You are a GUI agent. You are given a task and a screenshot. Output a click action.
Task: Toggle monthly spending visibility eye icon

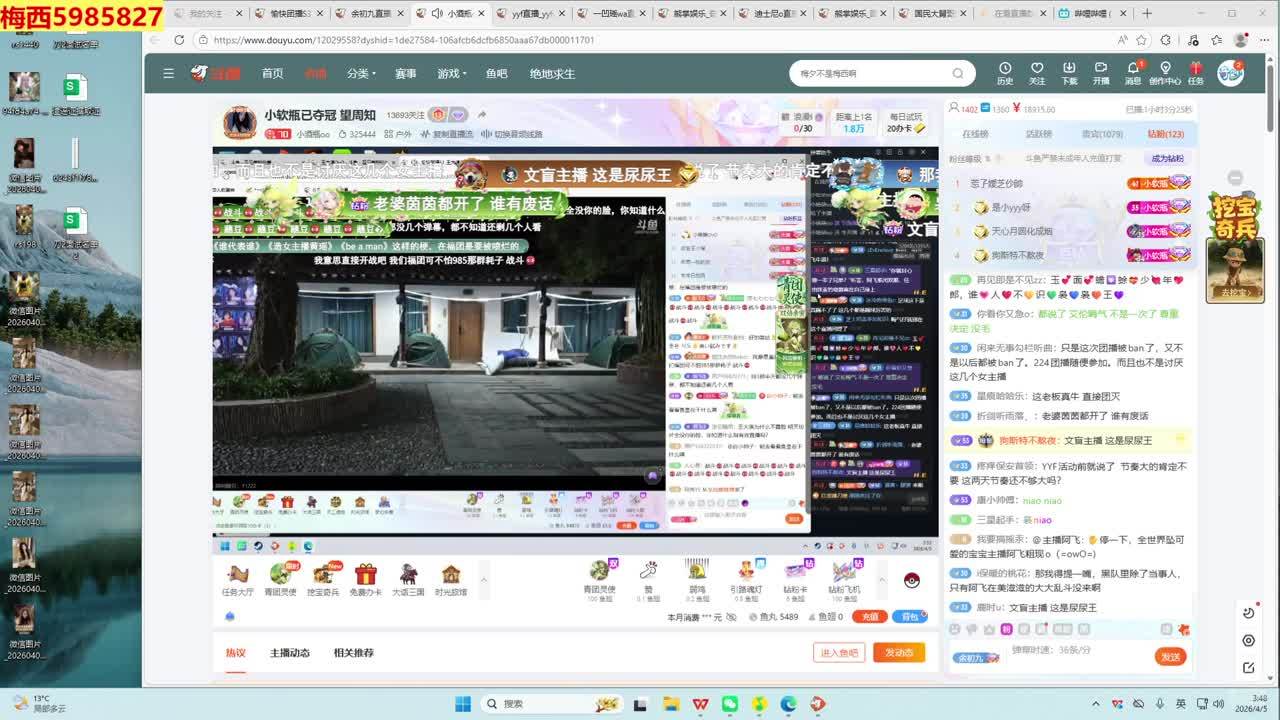click(729, 617)
